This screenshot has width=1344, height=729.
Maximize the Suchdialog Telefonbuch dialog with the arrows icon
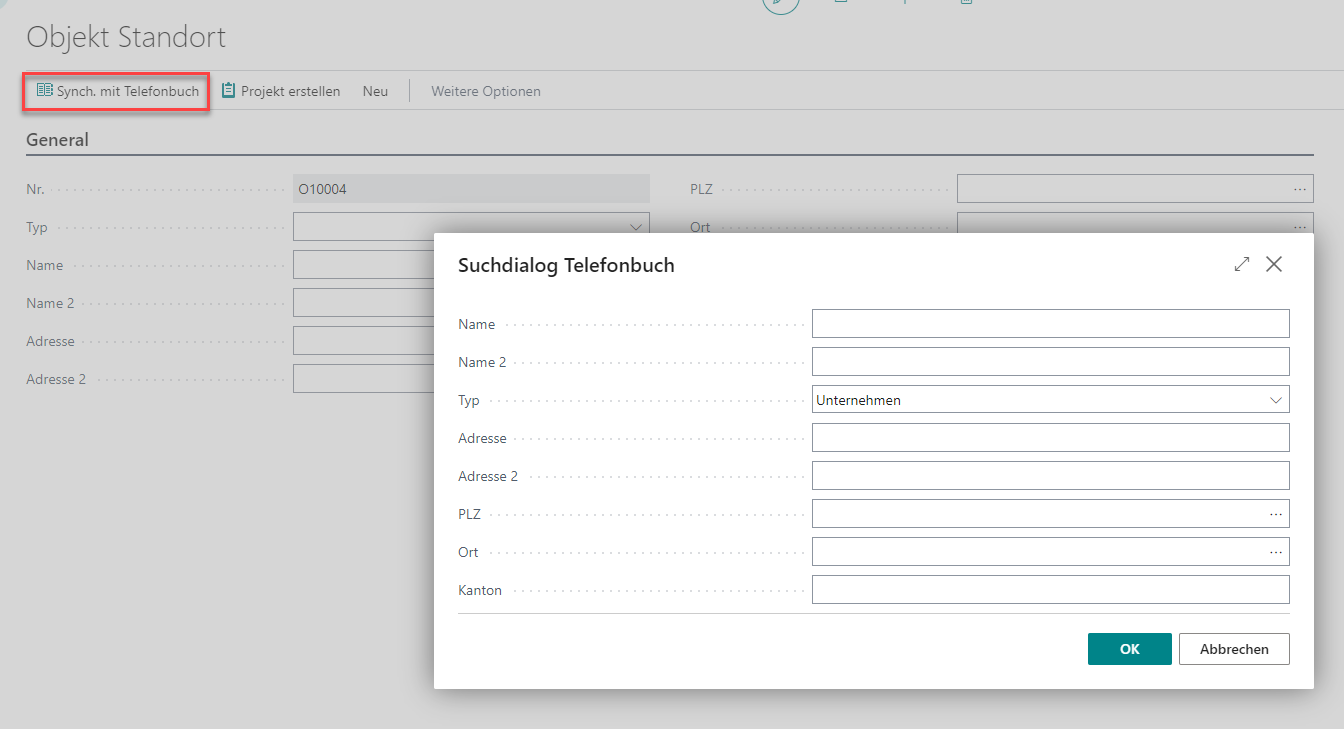click(x=1242, y=264)
